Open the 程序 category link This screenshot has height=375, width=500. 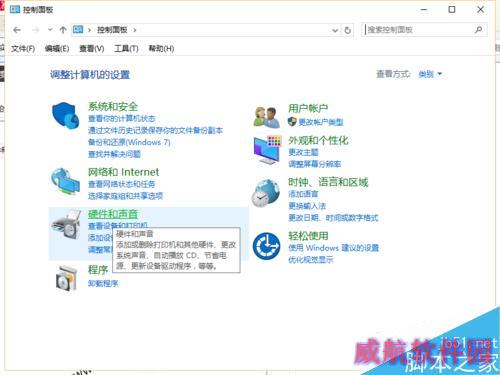click(x=98, y=270)
